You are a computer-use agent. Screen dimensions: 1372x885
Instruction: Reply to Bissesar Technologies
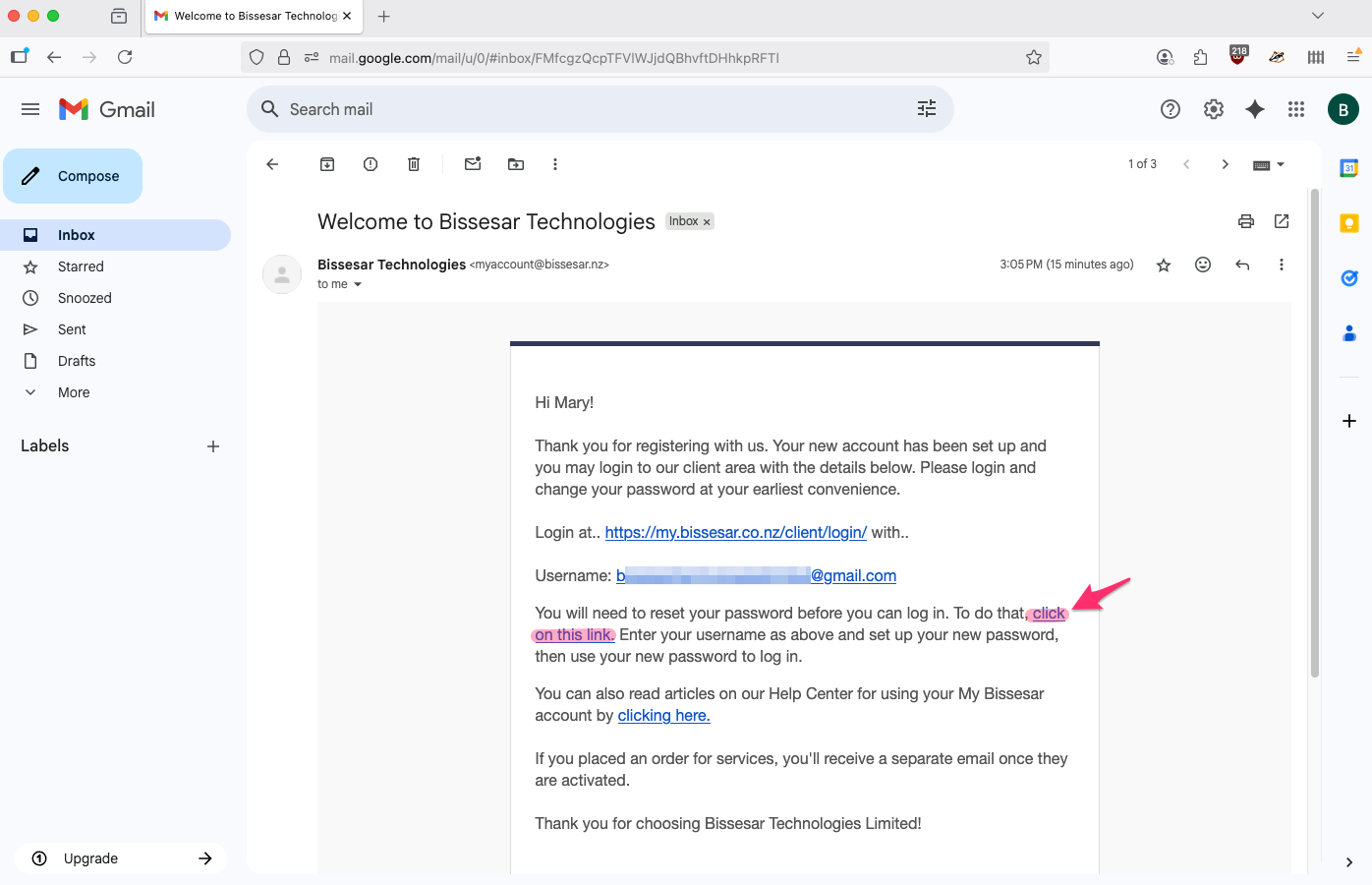tap(1242, 265)
